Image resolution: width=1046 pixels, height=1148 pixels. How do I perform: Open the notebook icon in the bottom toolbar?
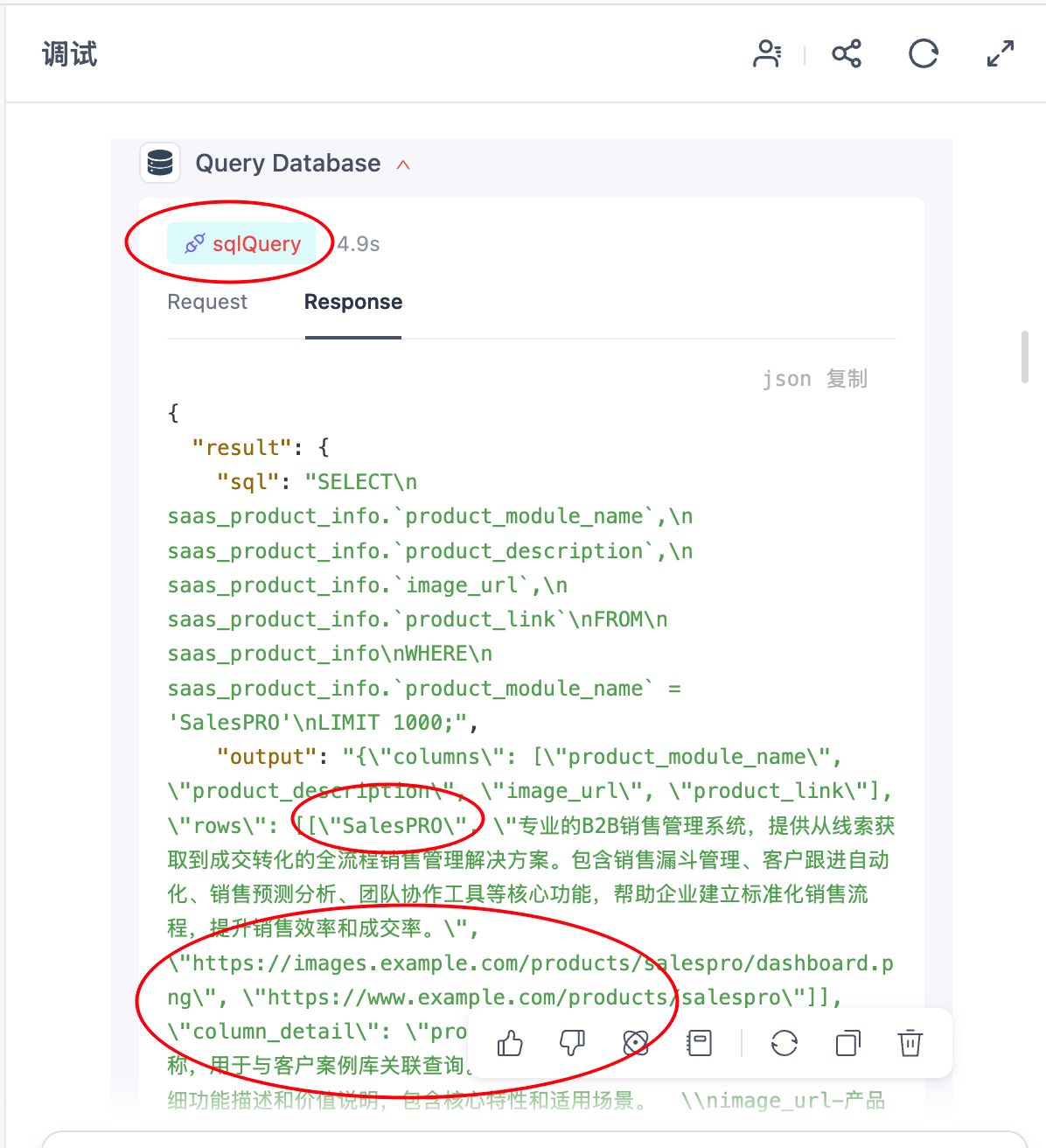coord(699,1043)
